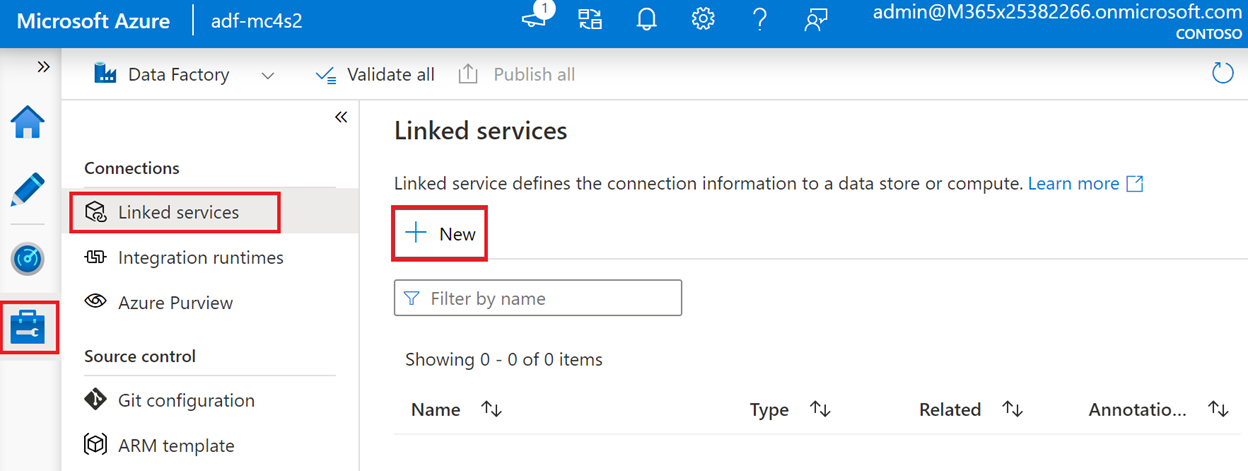Image resolution: width=1248 pixels, height=471 pixels.
Task: Click the Filter by name field
Action: pyautogui.click(x=538, y=298)
